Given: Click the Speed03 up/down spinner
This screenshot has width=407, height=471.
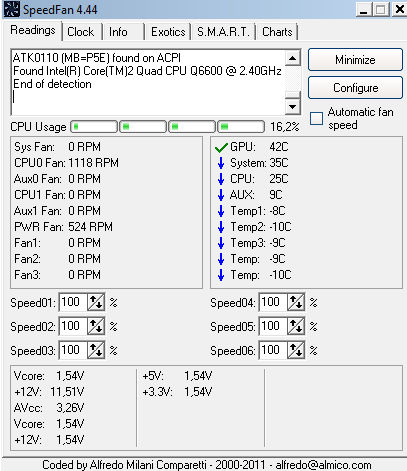Looking at the screenshot, I should pos(96,350).
